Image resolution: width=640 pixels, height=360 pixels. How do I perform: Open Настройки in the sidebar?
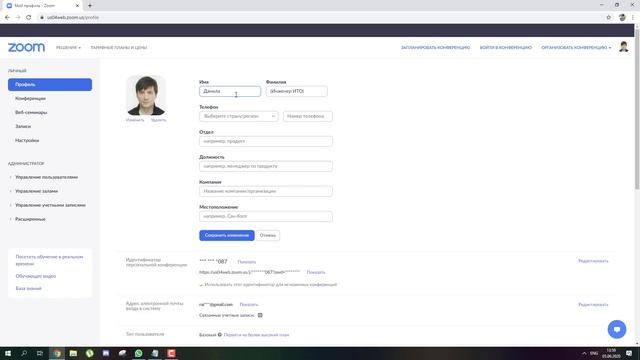(x=27, y=140)
